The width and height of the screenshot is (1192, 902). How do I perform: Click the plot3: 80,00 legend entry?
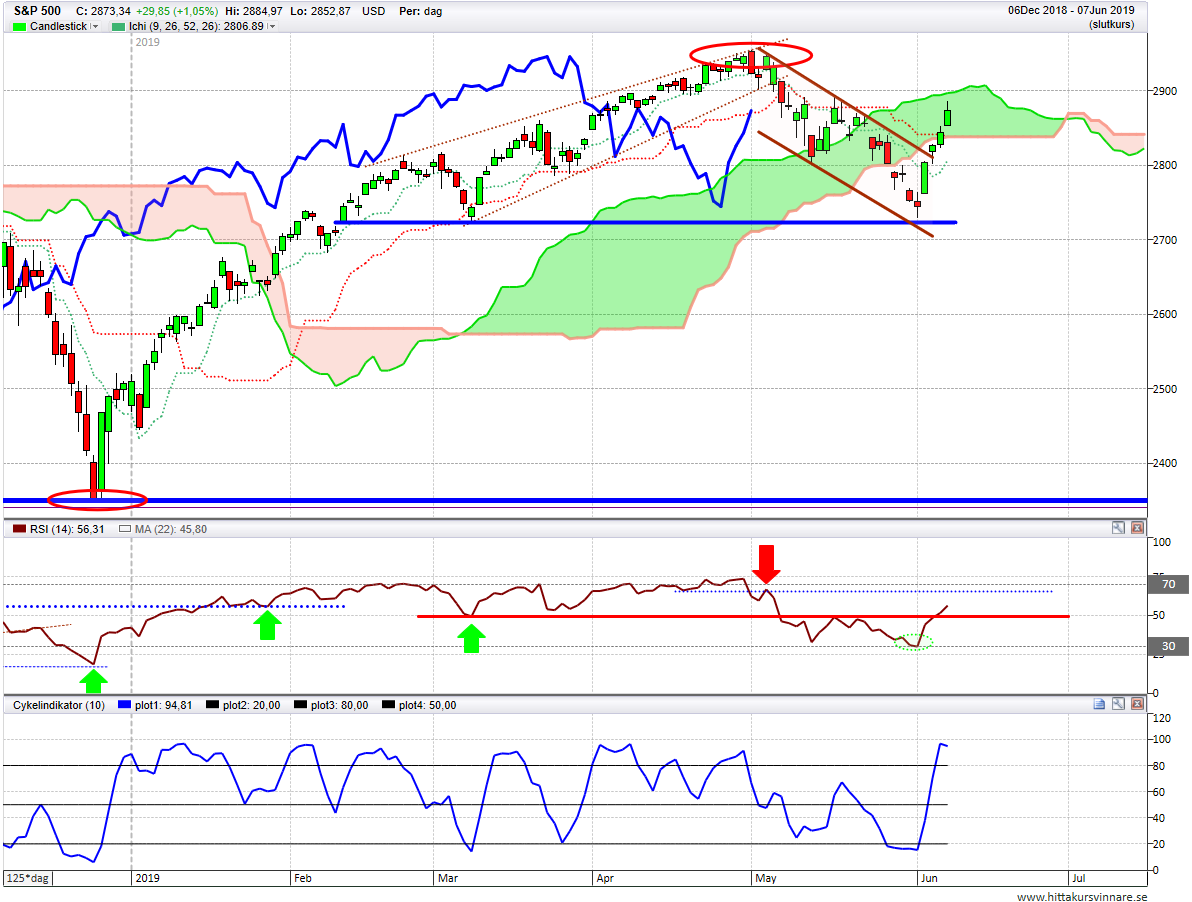pyautogui.click(x=340, y=705)
